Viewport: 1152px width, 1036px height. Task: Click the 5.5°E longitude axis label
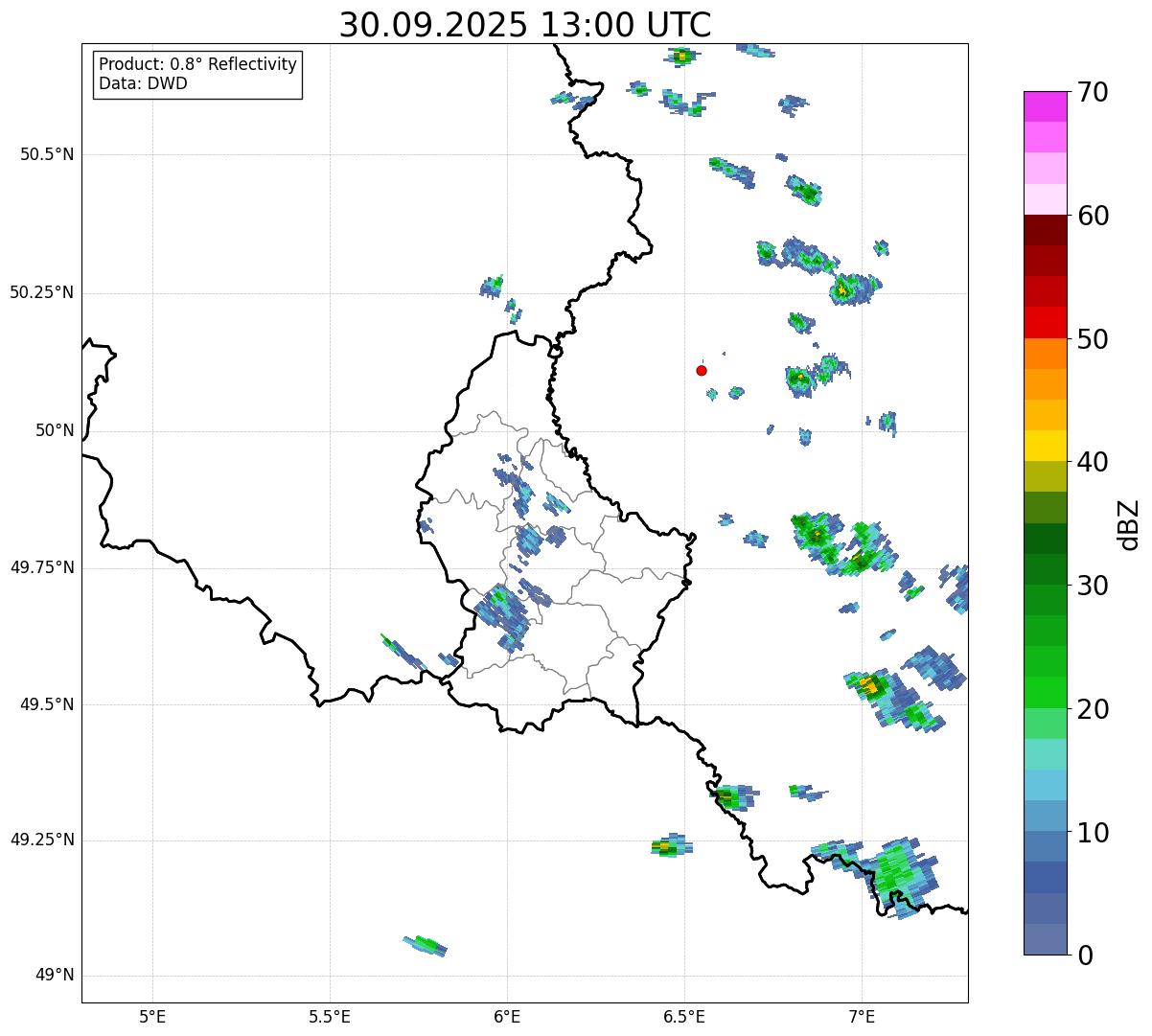(330, 1016)
